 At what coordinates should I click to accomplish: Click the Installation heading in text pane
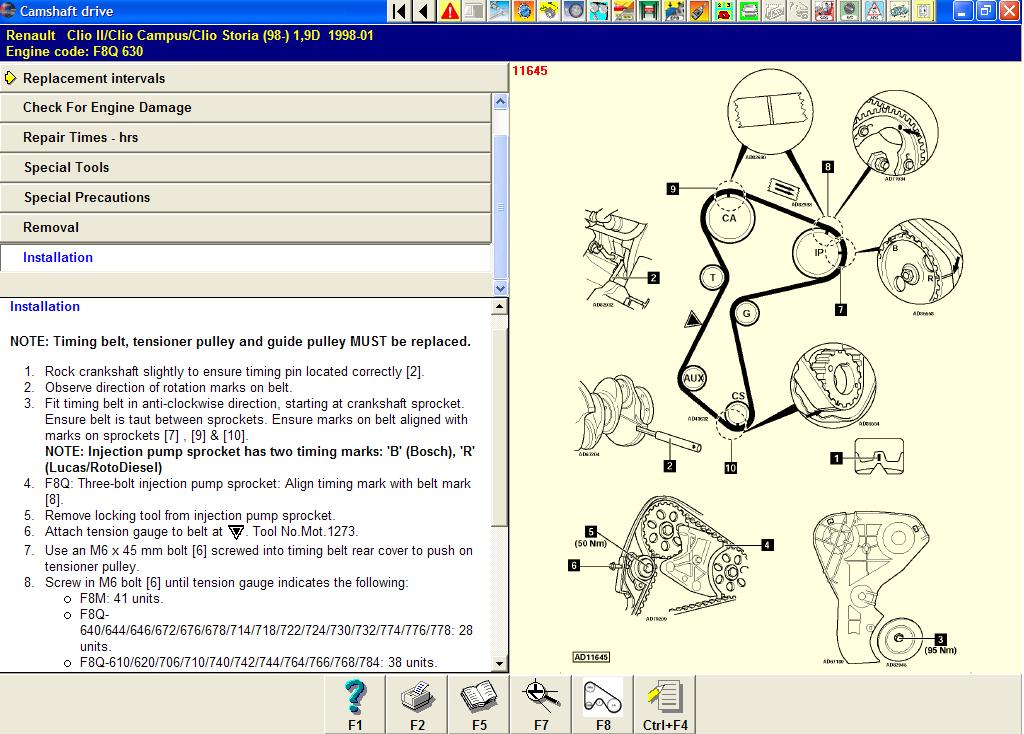(44, 306)
